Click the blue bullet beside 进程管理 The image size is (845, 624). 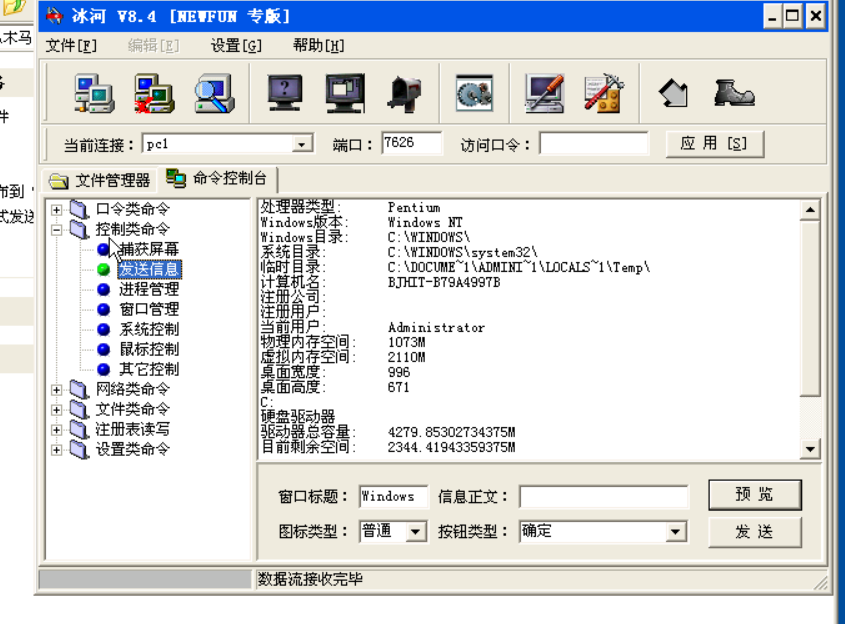point(103,289)
